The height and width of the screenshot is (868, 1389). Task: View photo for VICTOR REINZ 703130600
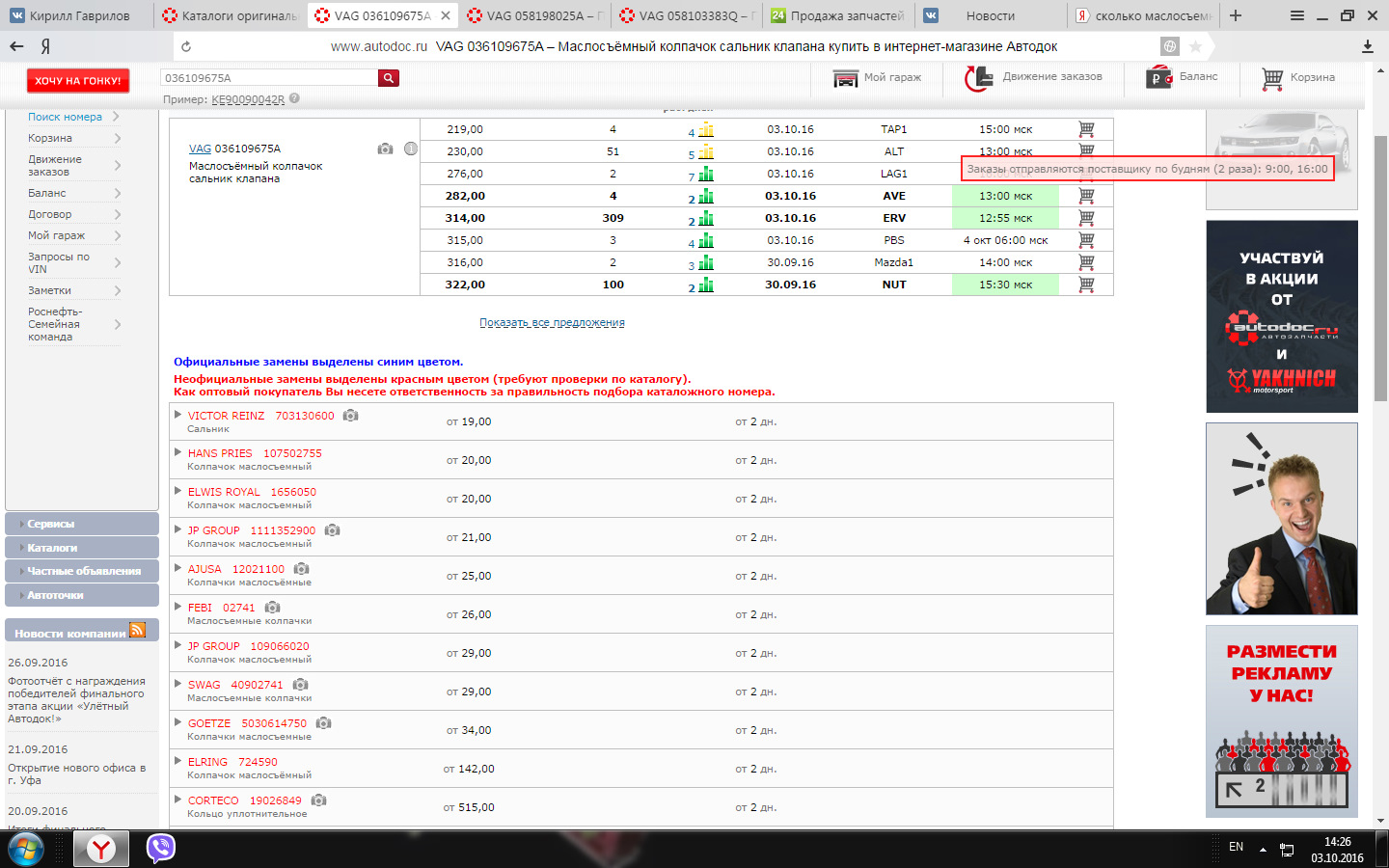point(351,416)
